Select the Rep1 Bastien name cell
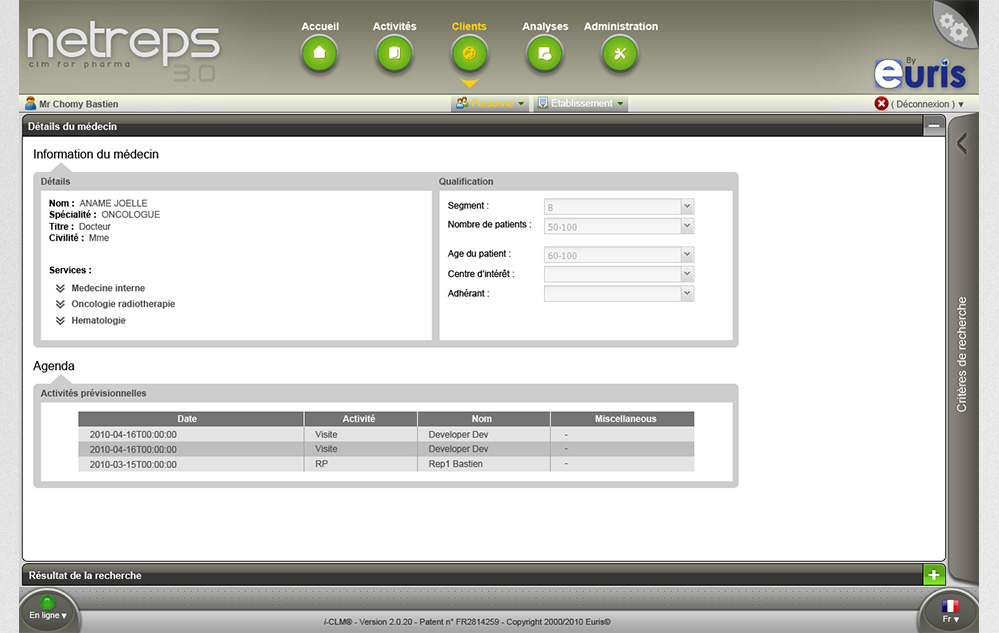This screenshot has width=999, height=633. tap(484, 464)
